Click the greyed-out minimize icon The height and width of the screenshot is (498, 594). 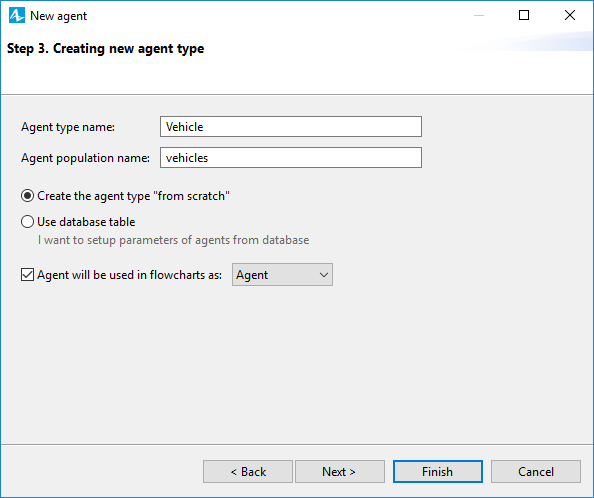[479, 16]
